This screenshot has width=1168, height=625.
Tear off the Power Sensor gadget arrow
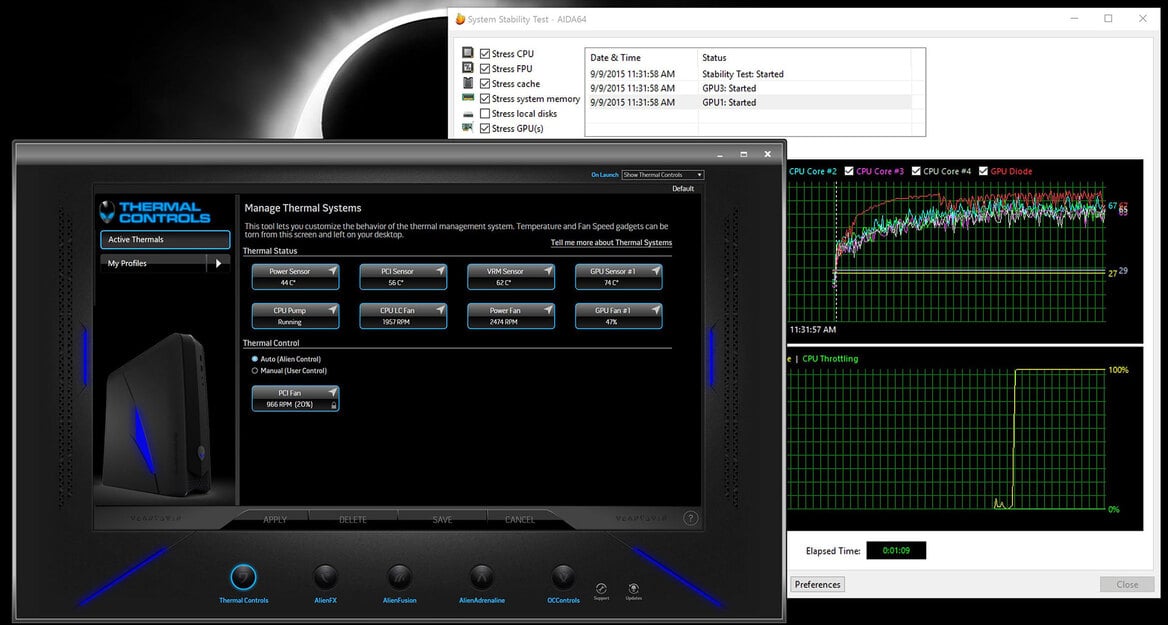coord(332,270)
